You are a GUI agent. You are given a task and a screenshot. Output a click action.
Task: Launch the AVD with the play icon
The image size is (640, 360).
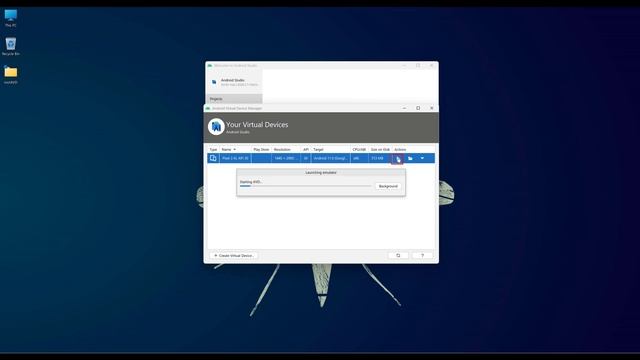pos(398,158)
